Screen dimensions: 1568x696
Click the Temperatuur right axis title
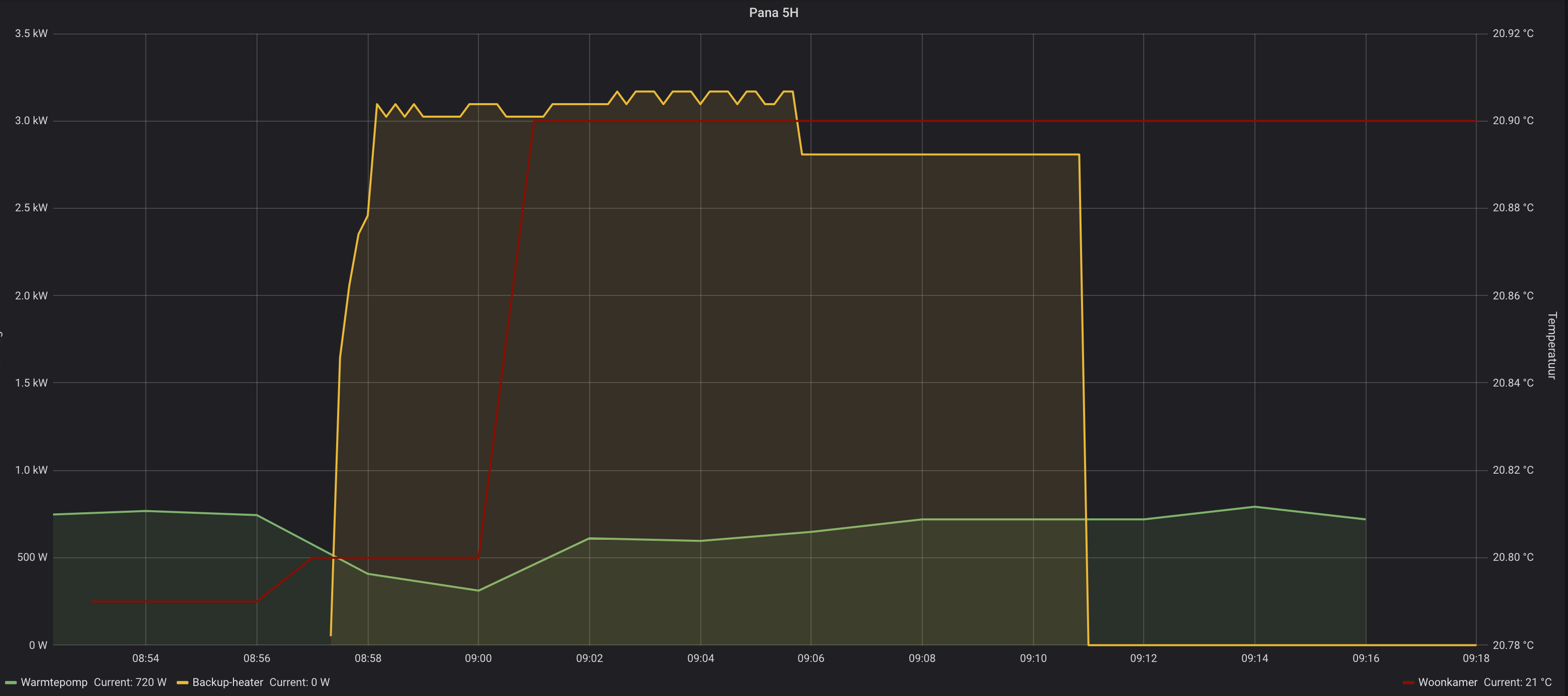pyautogui.click(x=1551, y=345)
